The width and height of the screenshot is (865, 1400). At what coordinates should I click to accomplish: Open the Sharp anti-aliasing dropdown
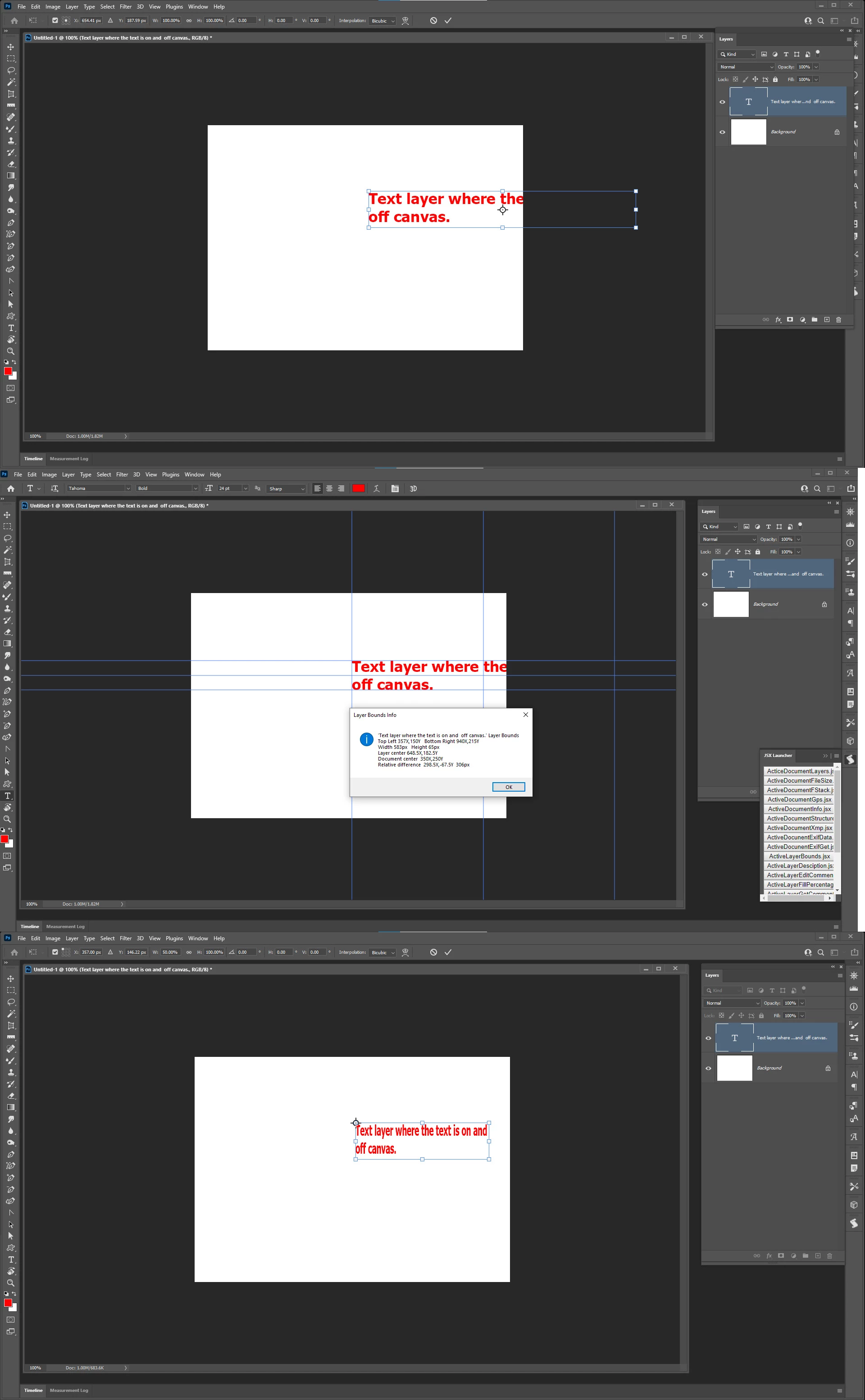tap(287, 489)
